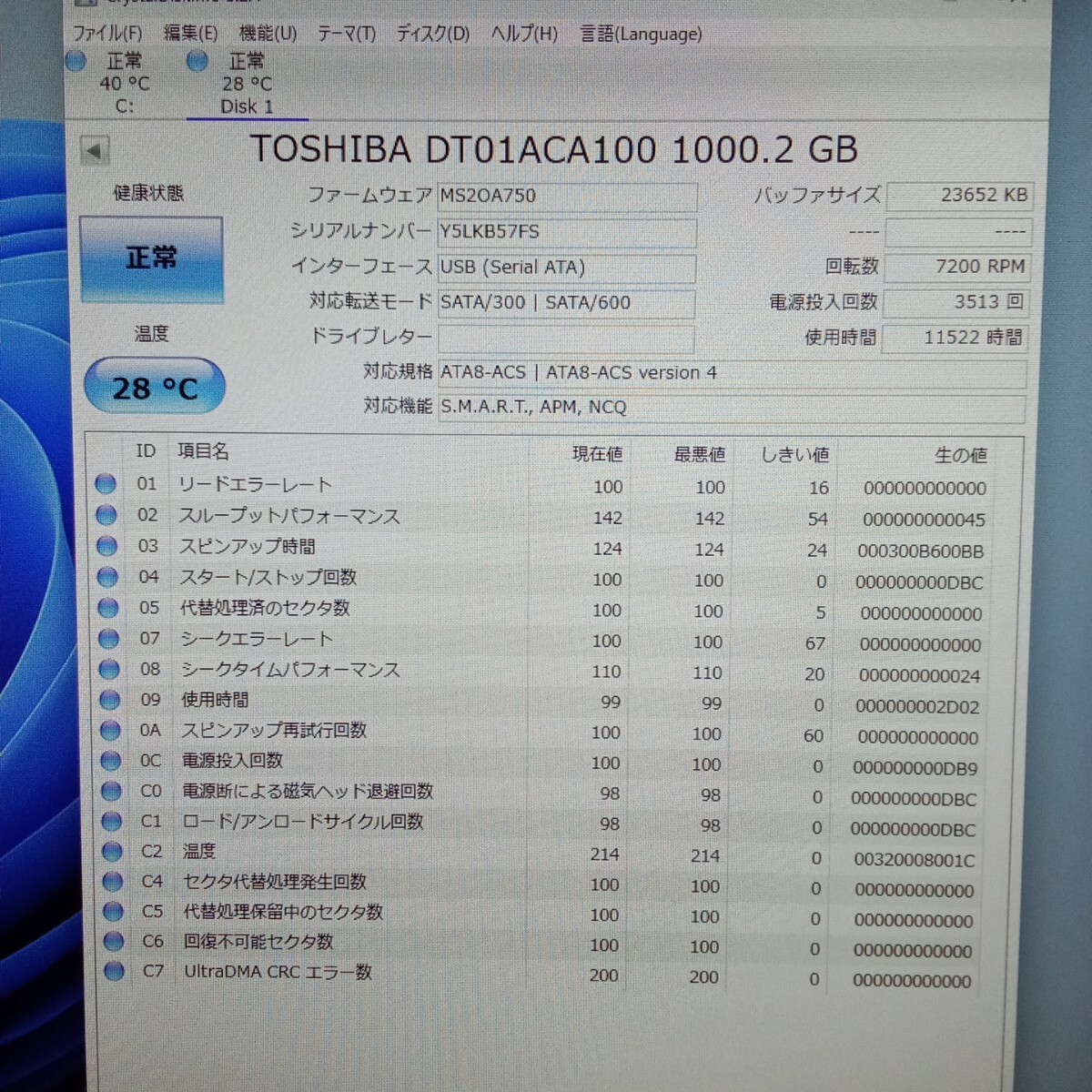Click the empty drive letter field
1092x1092 pixels.
click(565, 338)
